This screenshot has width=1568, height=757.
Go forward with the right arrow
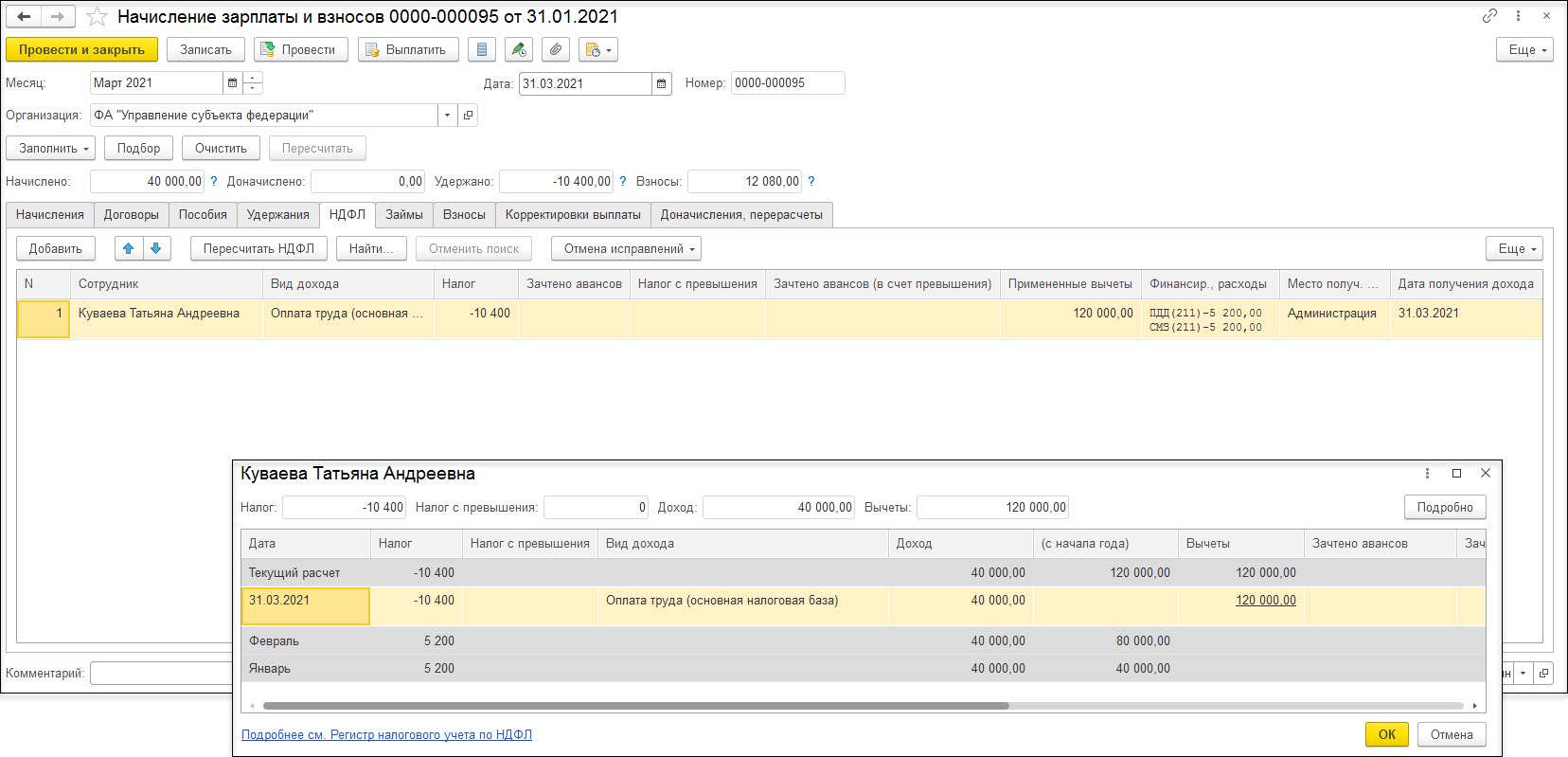[58, 16]
